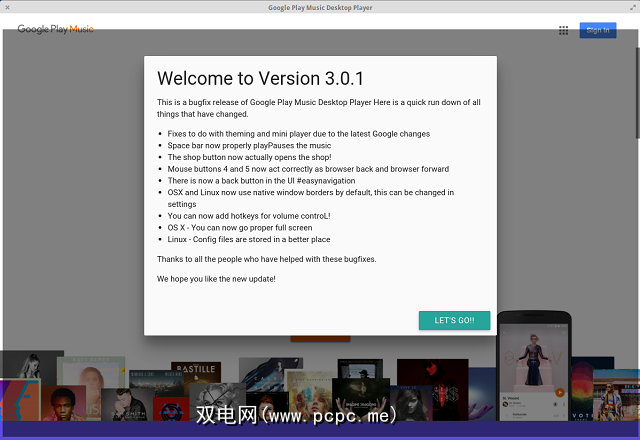The height and width of the screenshot is (440, 640).
Task: Click the Google Play Music Desktop Player title
Action: pos(319,7)
